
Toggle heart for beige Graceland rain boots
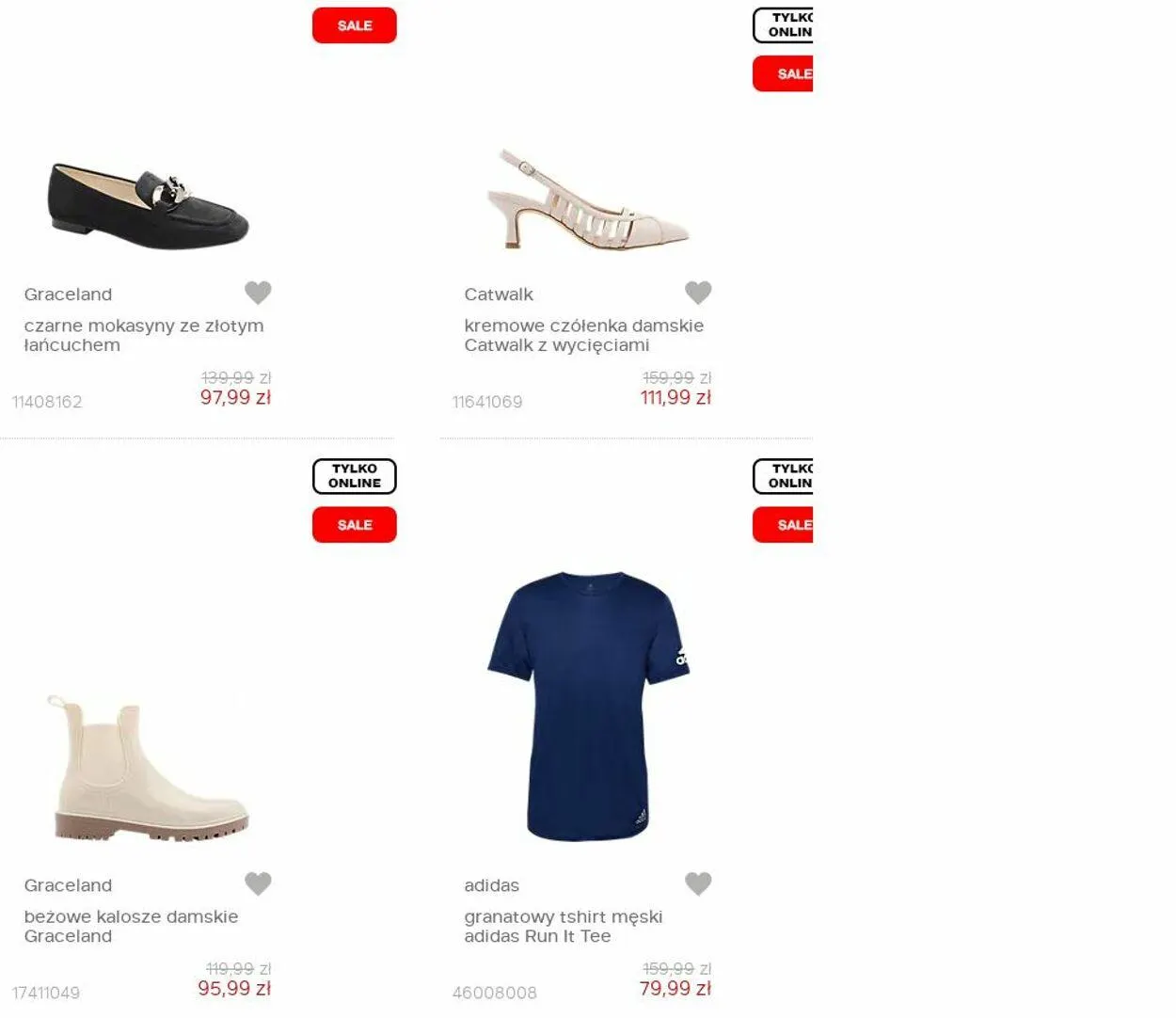click(258, 883)
